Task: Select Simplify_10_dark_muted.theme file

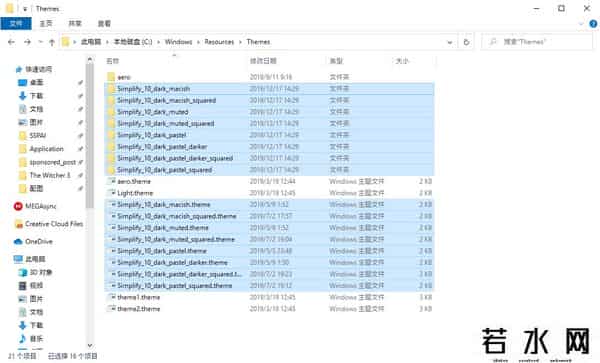Action: click(x=269, y=228)
